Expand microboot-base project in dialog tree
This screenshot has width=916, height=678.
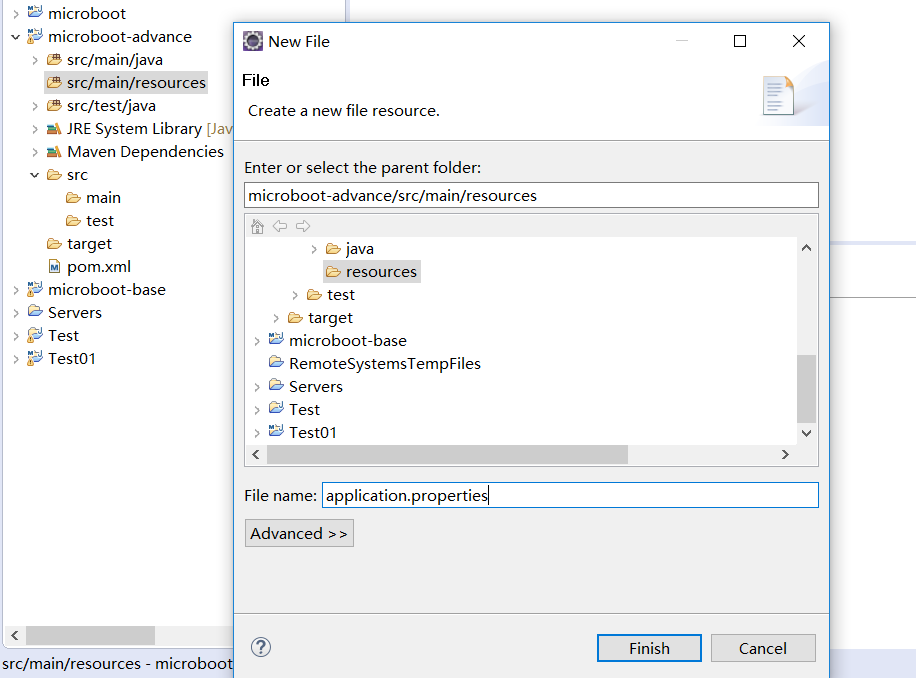click(x=257, y=341)
